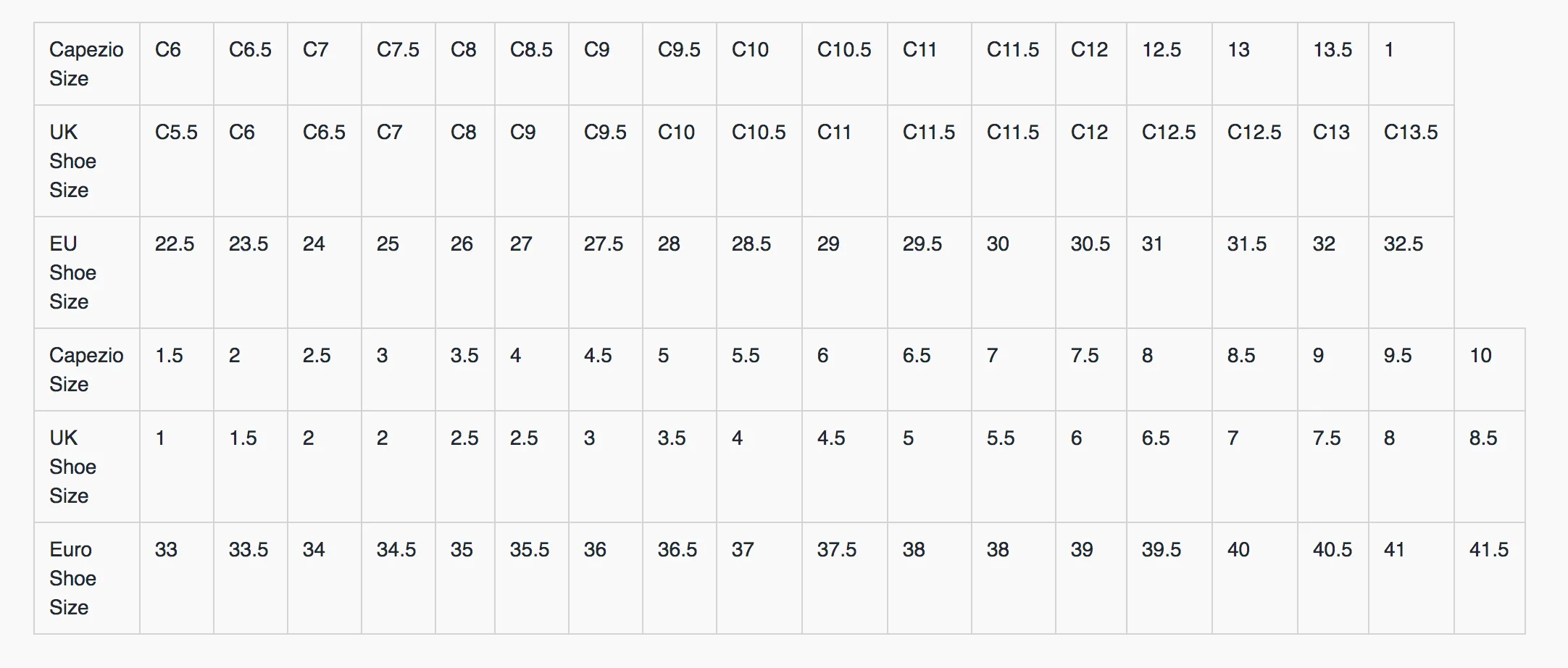The image size is (1568, 668).
Task: Click the Capezio size 10 cell
Action: (1489, 370)
